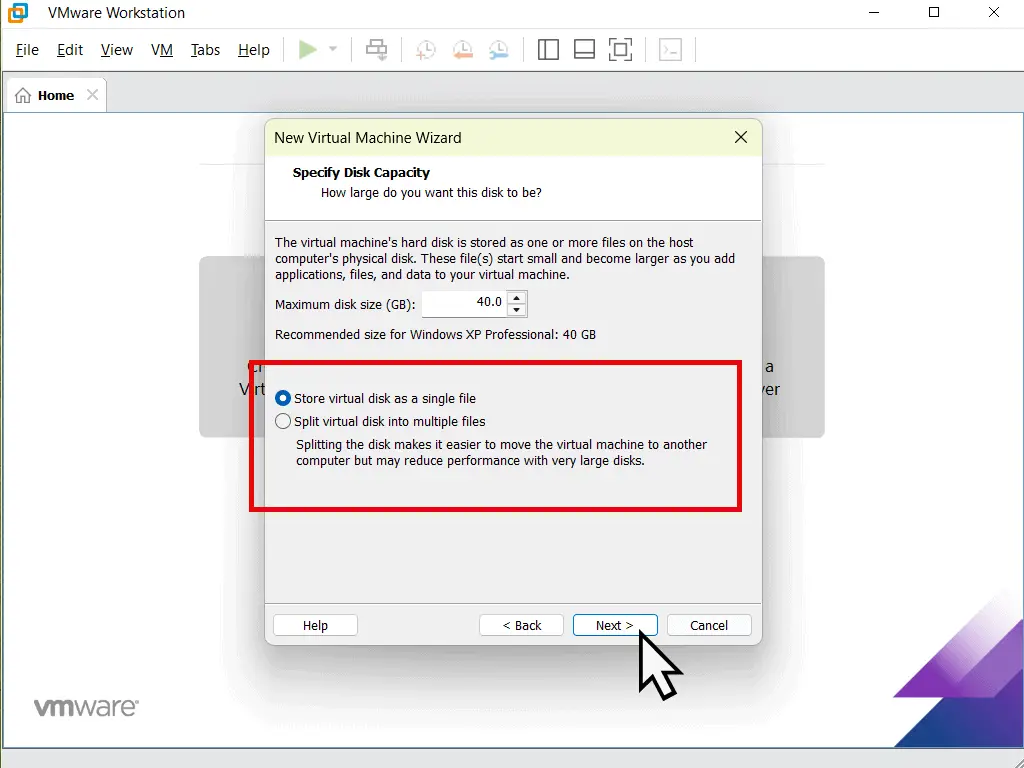
Task: Click the 'Maximum disk size (GB):' label
Action: (345, 304)
